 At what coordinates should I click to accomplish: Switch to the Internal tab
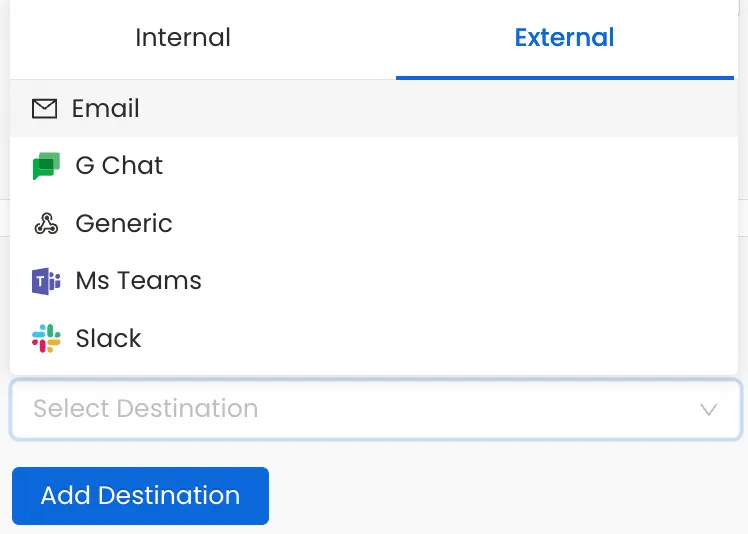(x=183, y=38)
